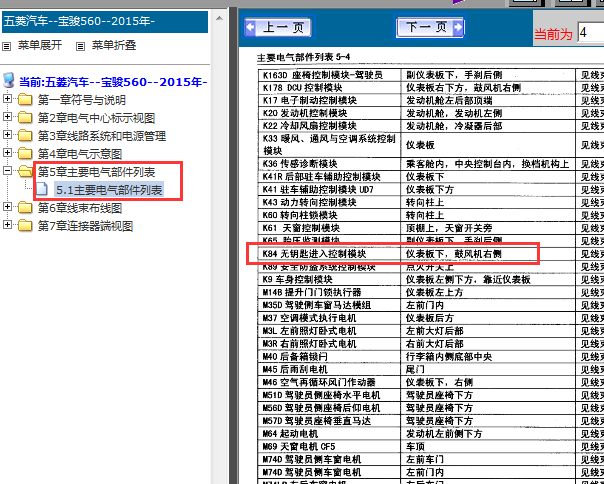This screenshot has width=604, height=484.
Task: Select the 第6章线束布线图 chapter
Action: [x=80, y=208]
